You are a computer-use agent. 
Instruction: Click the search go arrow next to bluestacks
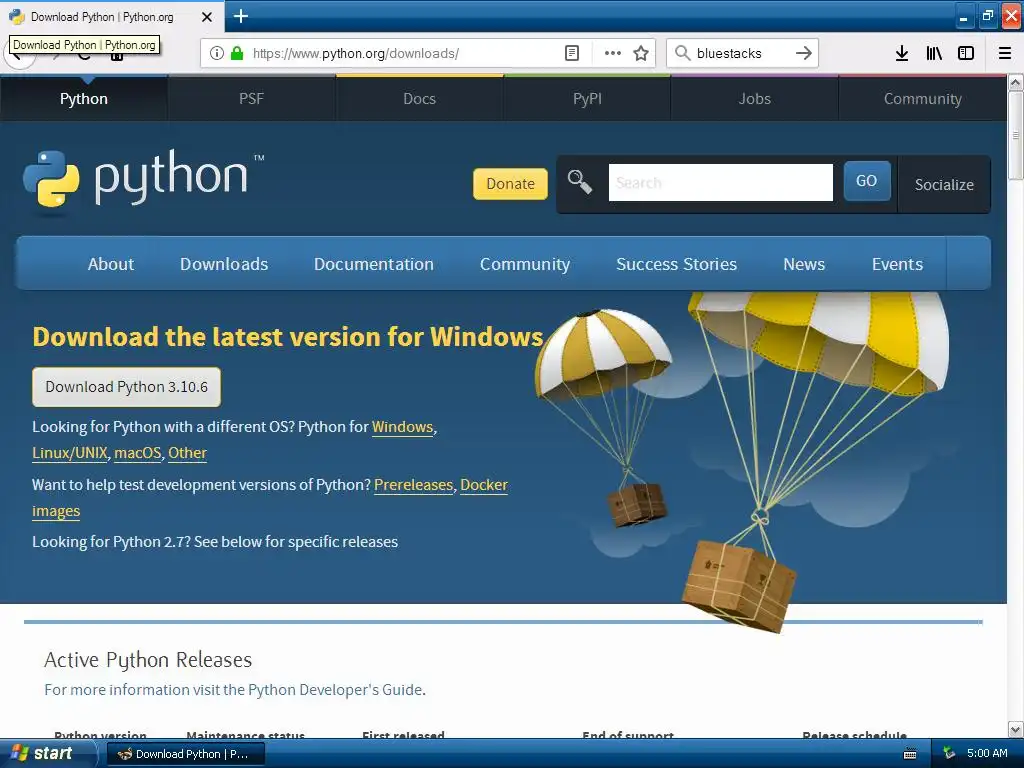pos(804,53)
